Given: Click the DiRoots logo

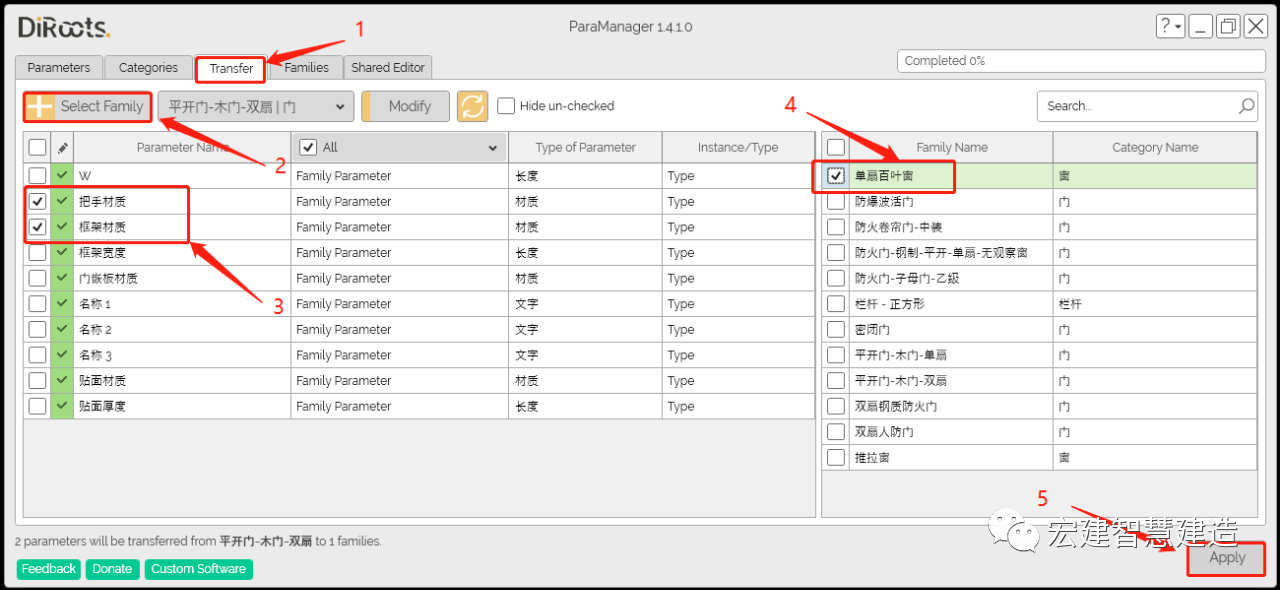Looking at the screenshot, I should [64, 28].
